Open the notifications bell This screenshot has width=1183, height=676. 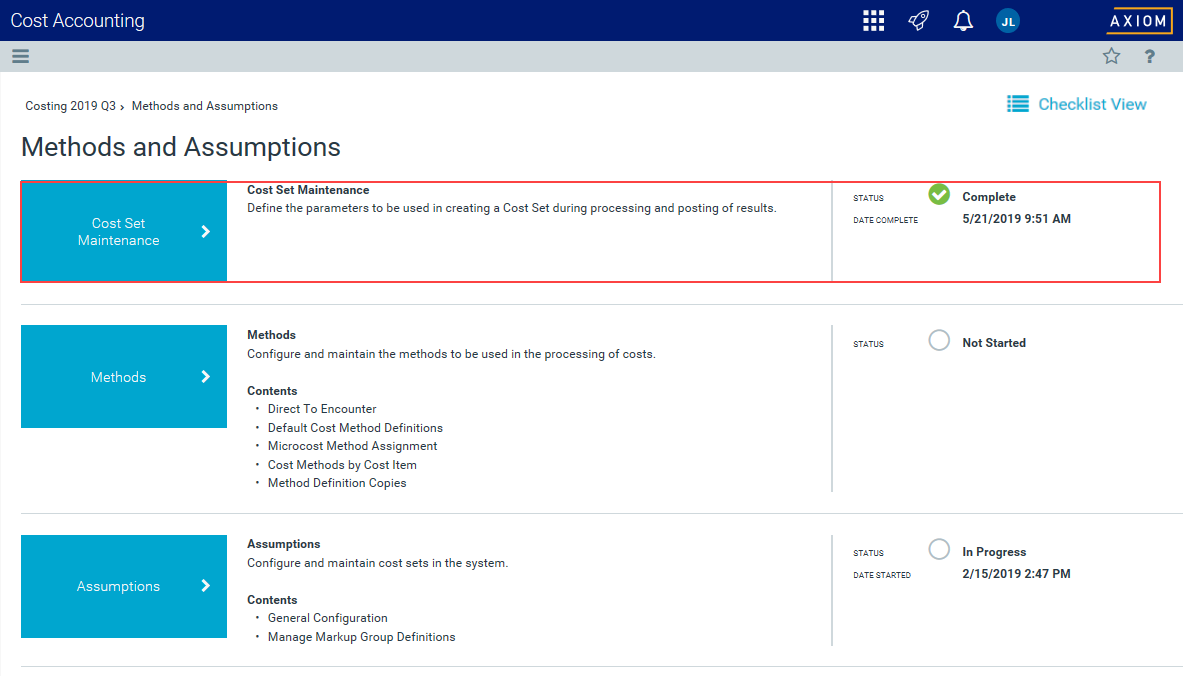[963, 20]
